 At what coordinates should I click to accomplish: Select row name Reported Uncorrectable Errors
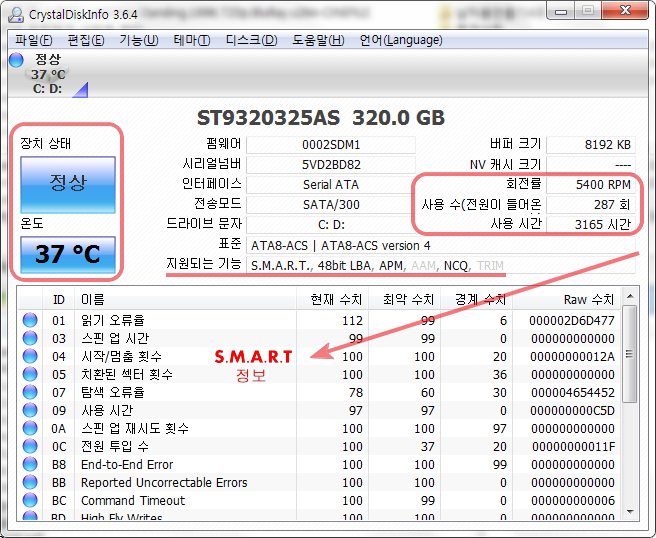[164, 482]
